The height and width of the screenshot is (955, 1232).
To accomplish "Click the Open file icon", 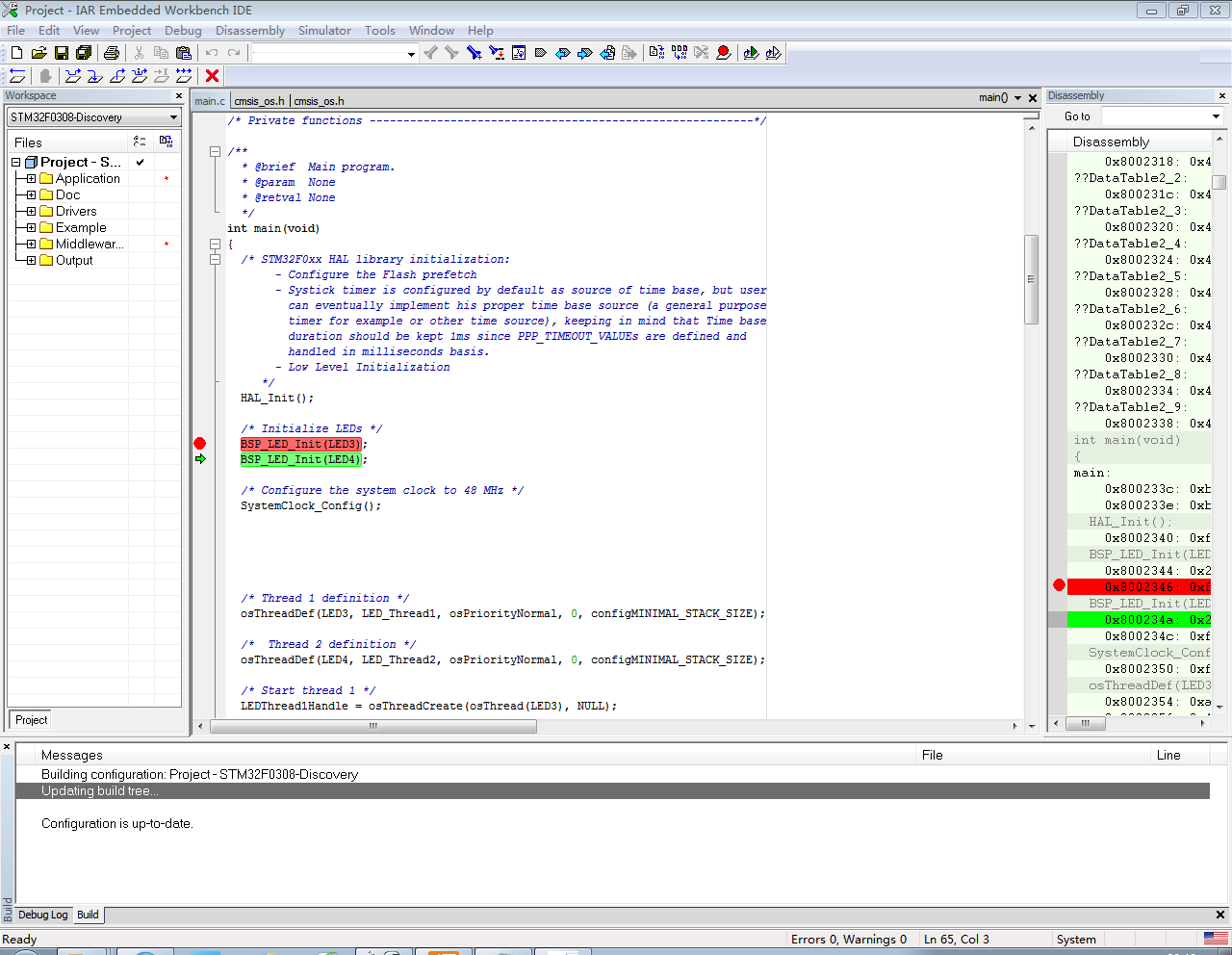I will coord(38,53).
